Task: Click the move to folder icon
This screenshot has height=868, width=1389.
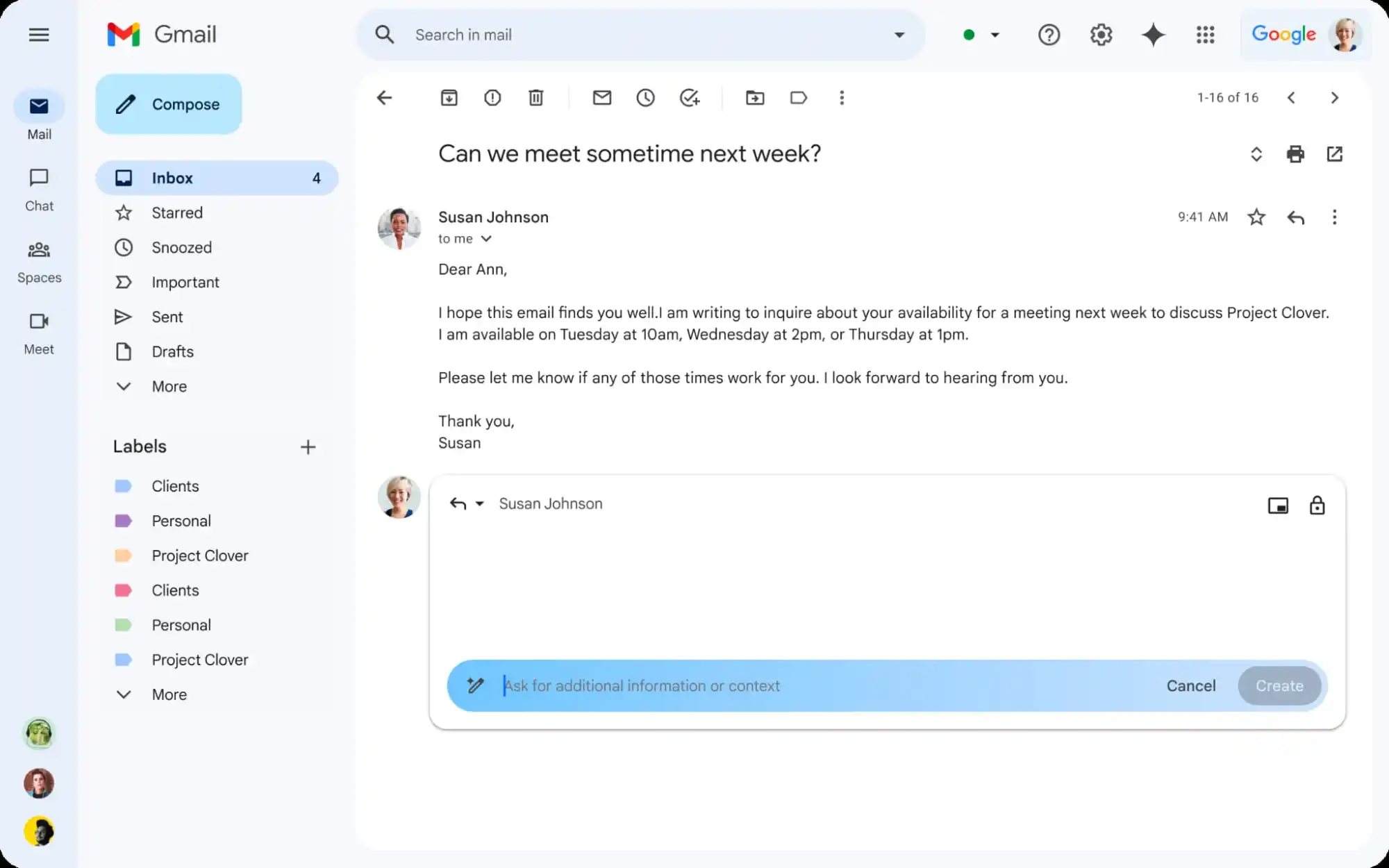Action: [x=754, y=97]
